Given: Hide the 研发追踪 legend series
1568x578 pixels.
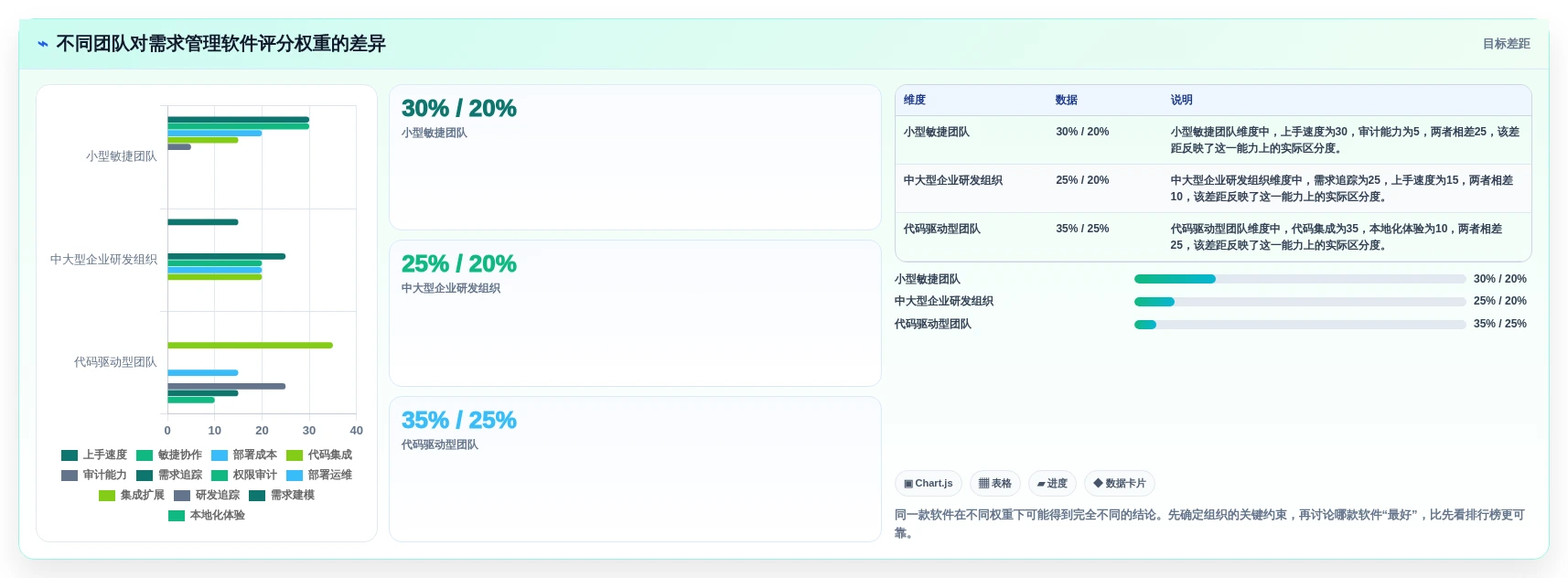Looking at the screenshot, I should pos(207,495).
